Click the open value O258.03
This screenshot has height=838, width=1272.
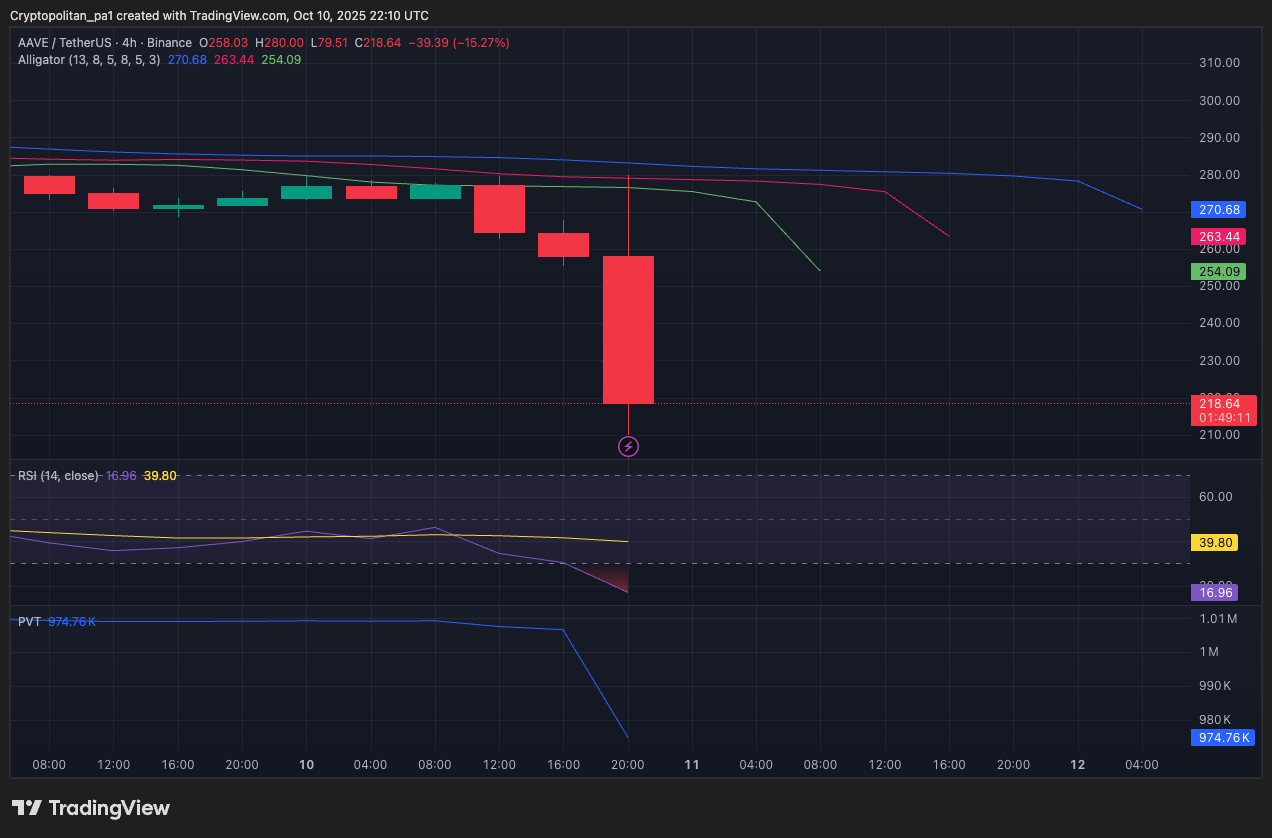223,43
